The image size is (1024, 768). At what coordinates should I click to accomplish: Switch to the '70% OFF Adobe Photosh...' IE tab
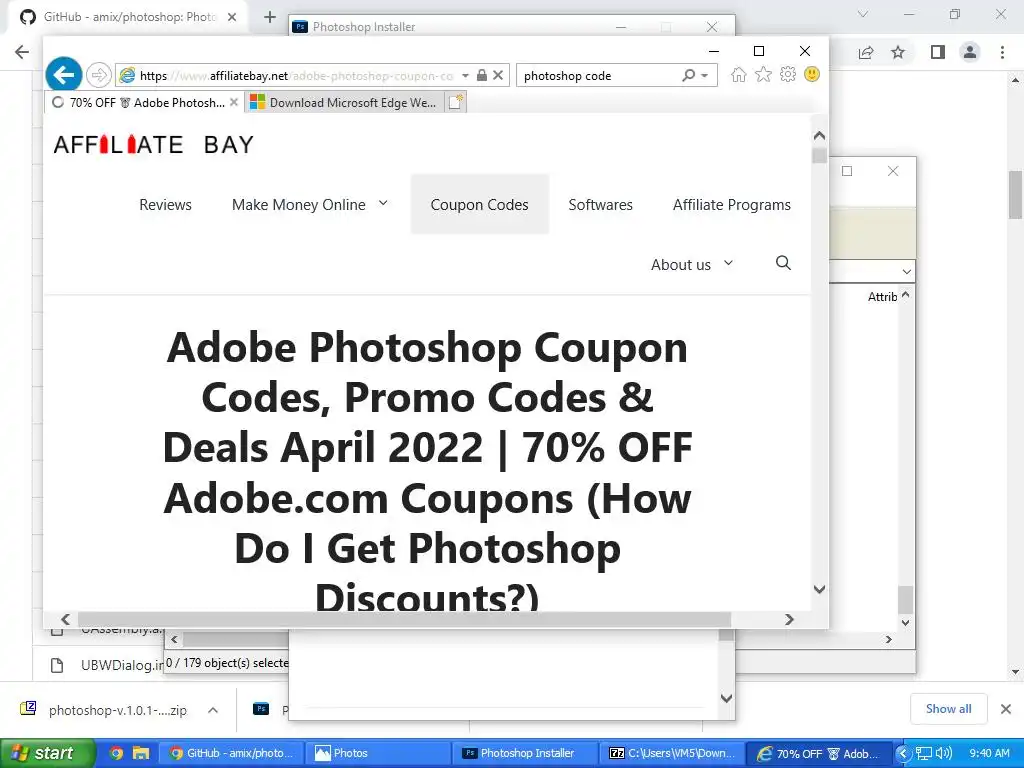[145, 102]
